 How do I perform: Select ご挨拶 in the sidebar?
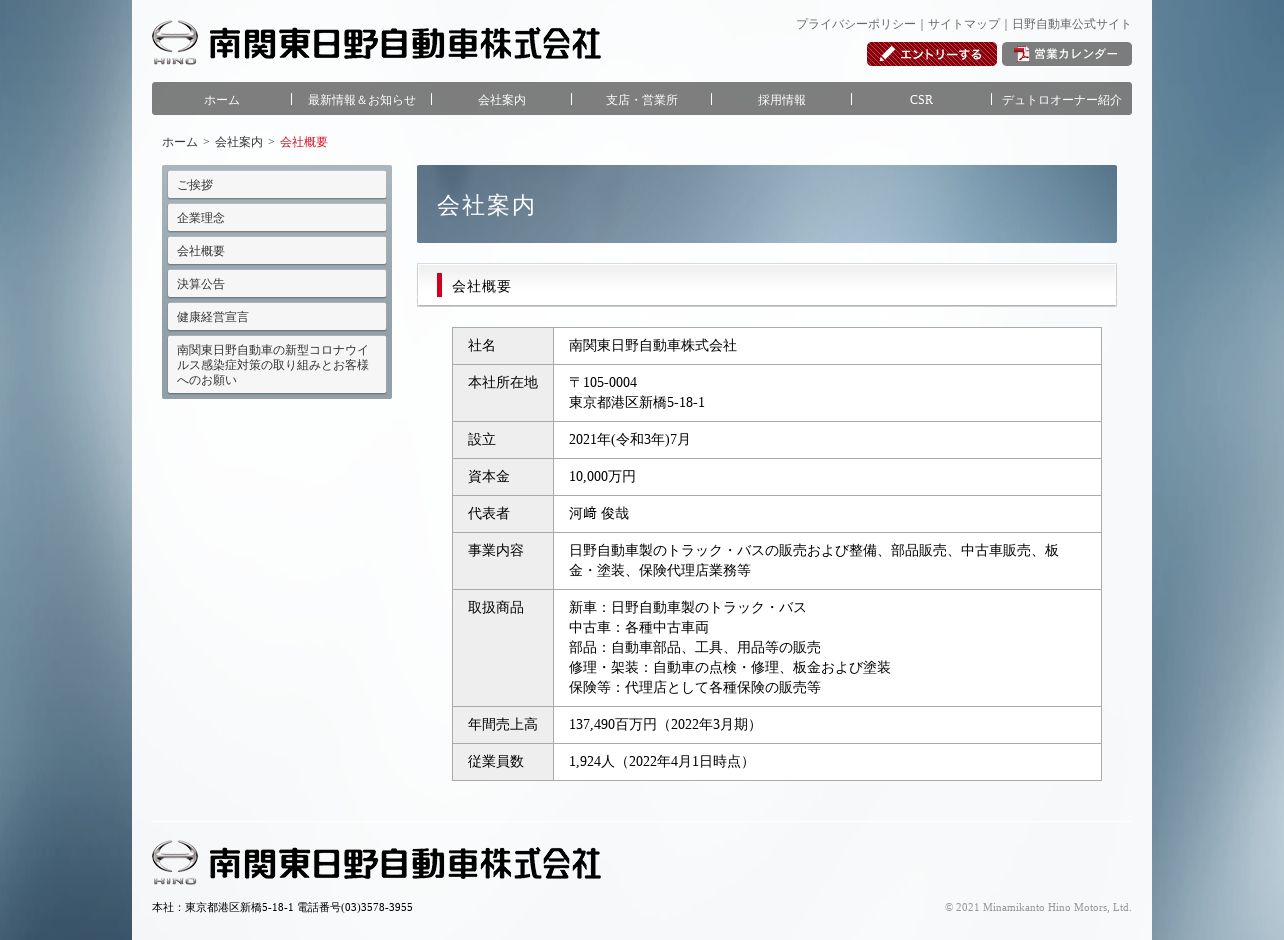[277, 185]
